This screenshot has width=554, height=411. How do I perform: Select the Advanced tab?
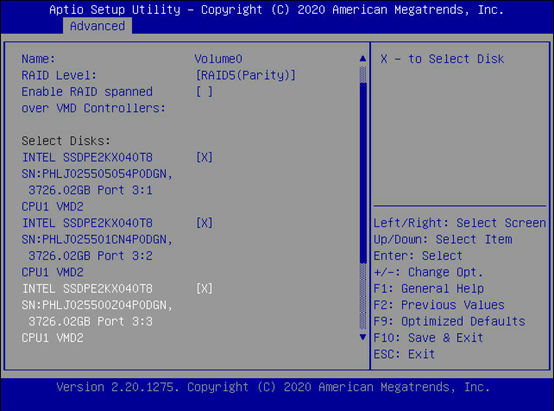click(98, 26)
